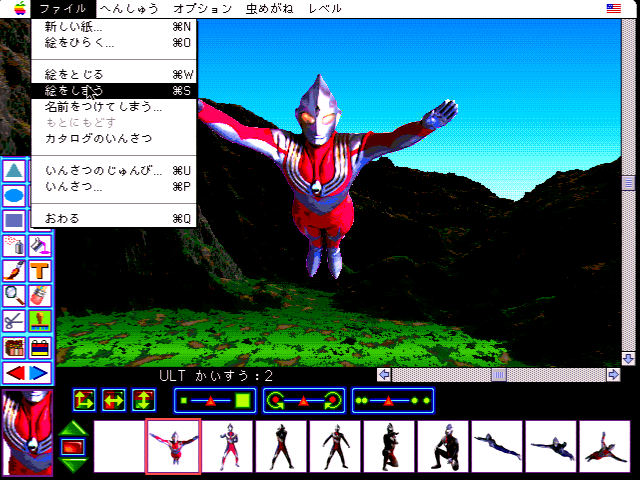Click the flip vertical stamp icon
The image size is (640, 480).
tap(143, 400)
